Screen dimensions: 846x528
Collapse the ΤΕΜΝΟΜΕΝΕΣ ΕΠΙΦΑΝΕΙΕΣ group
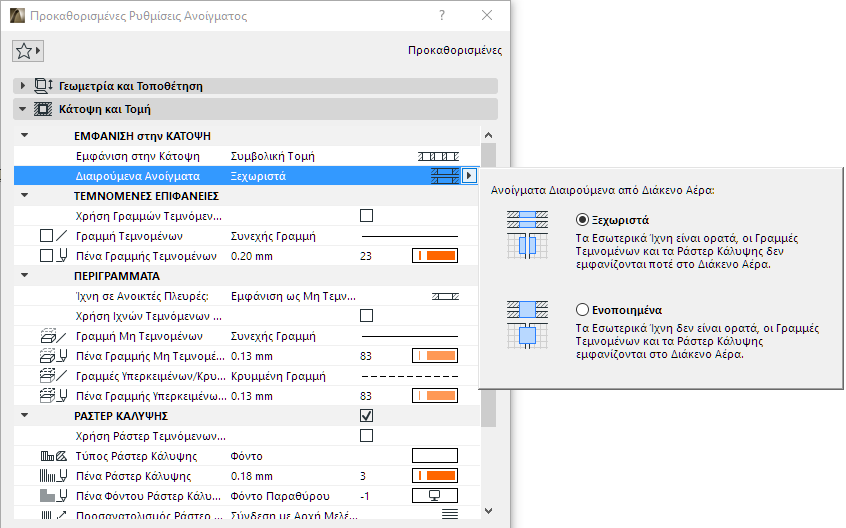[24, 195]
